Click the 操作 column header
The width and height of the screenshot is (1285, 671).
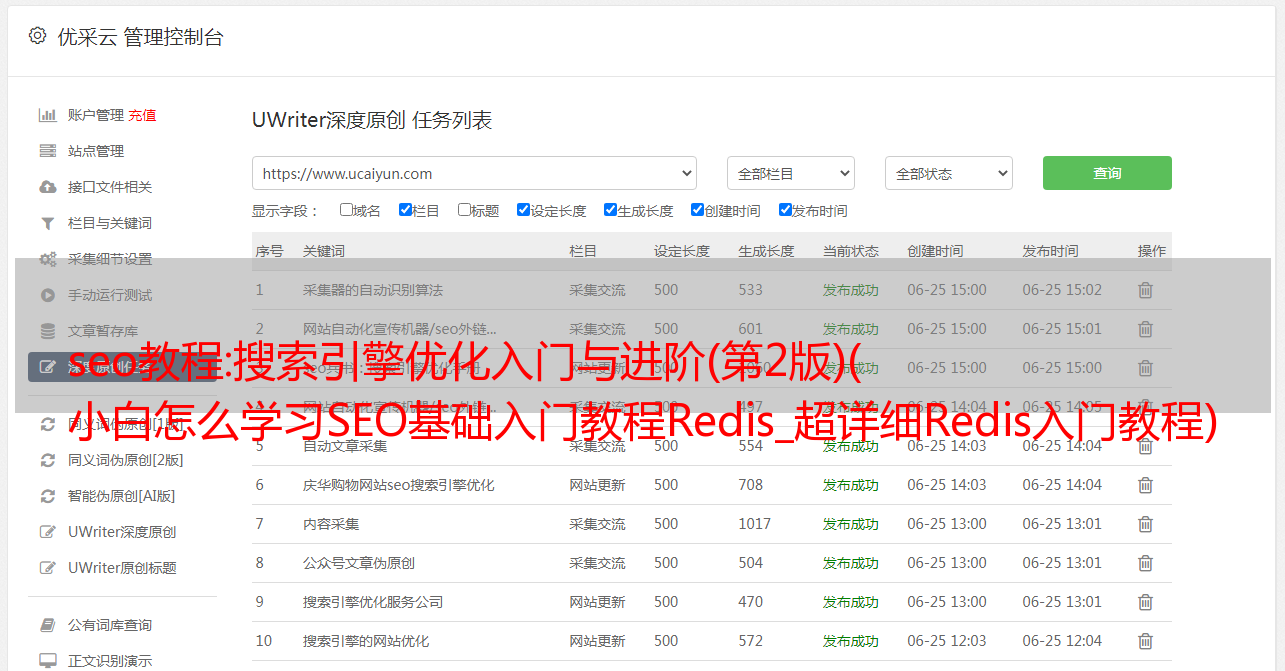click(x=1152, y=251)
